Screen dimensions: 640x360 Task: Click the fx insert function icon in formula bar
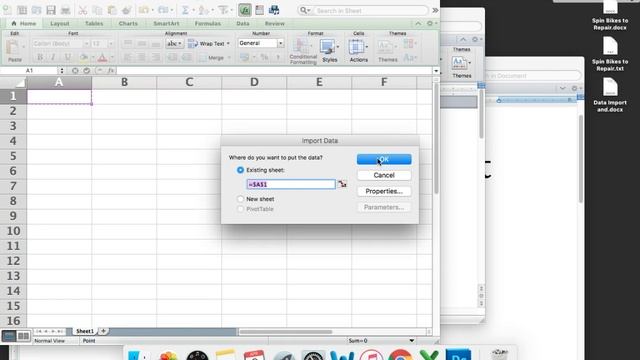point(111,71)
